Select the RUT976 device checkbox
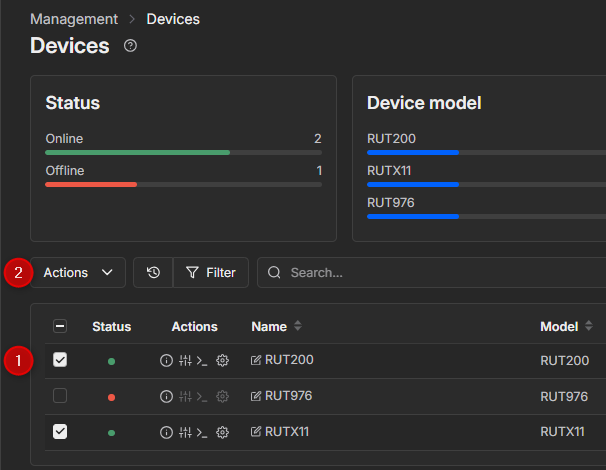 (x=60, y=396)
